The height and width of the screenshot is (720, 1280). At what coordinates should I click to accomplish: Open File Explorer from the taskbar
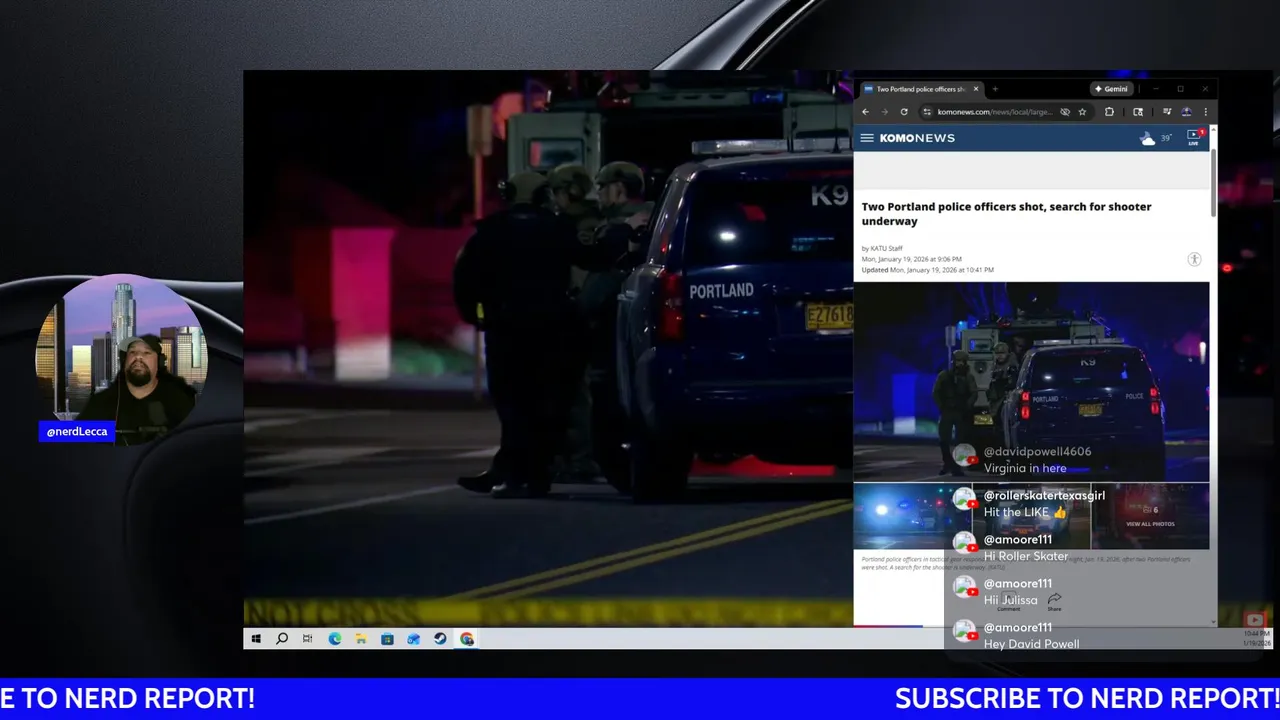(x=361, y=639)
